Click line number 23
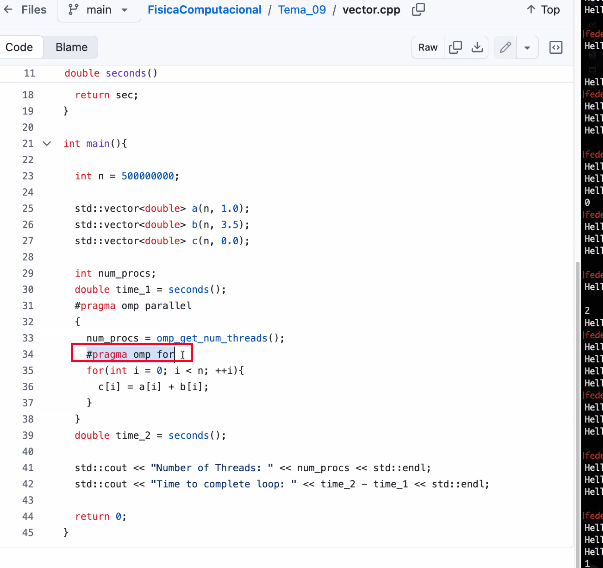 (x=28, y=176)
